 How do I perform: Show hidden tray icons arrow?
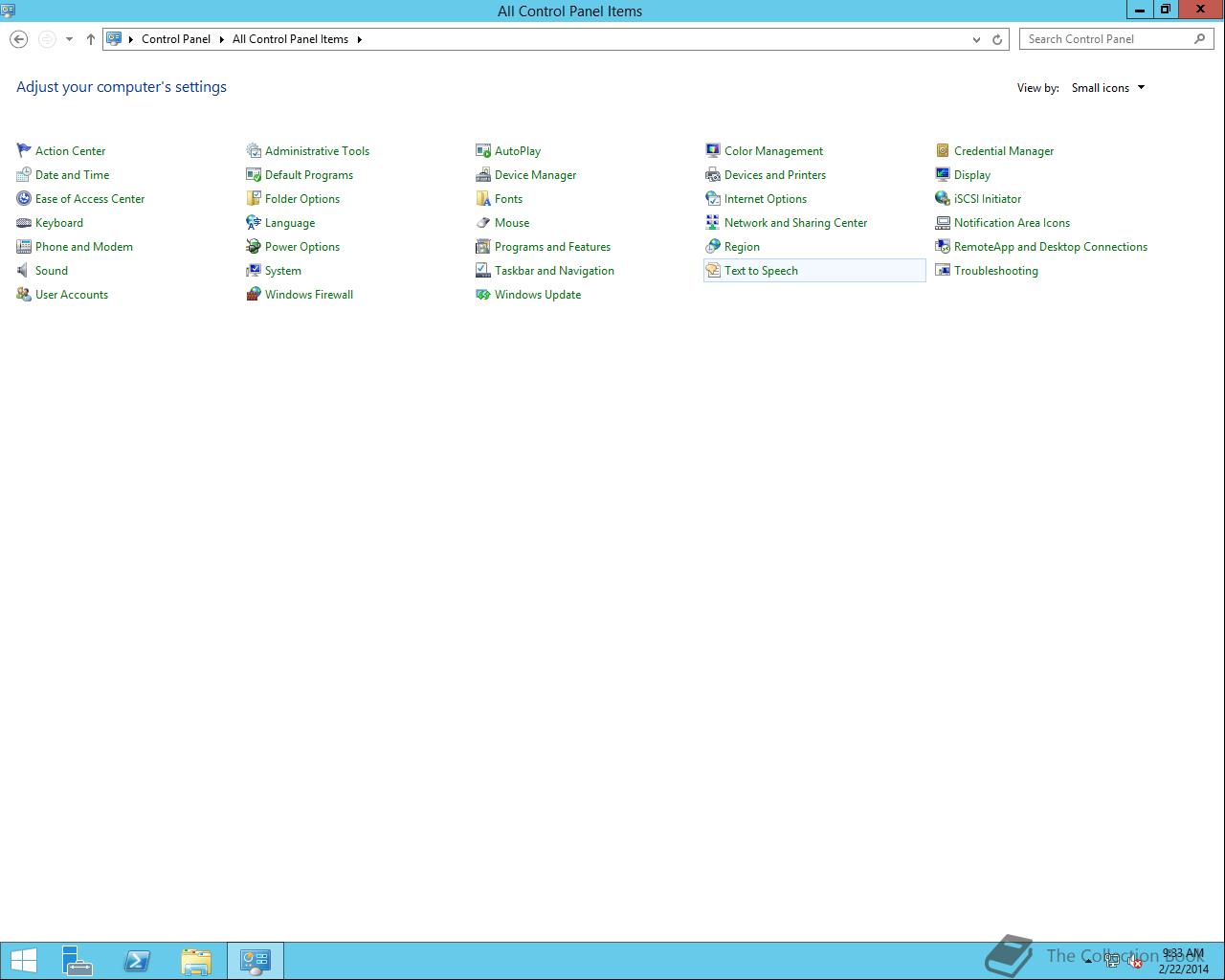[x=1088, y=961]
